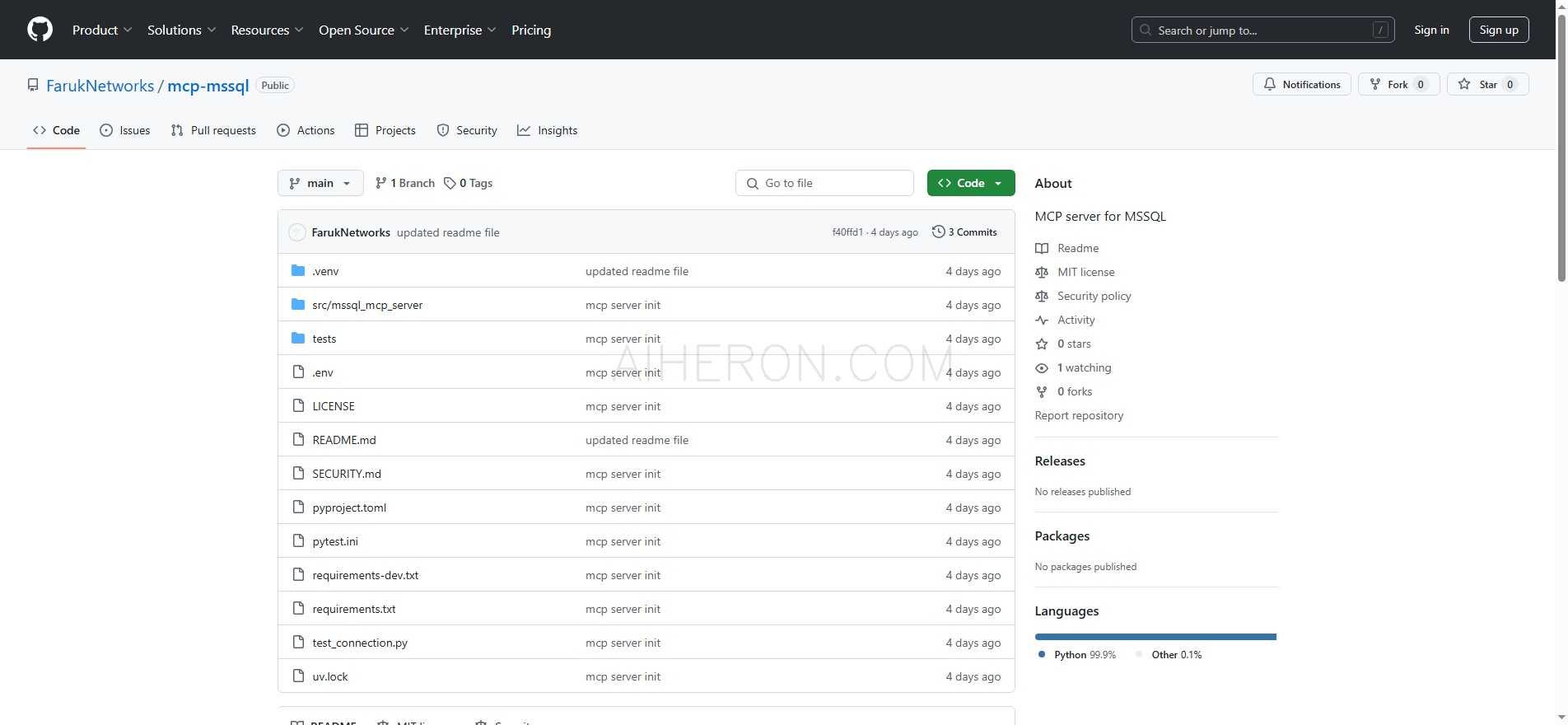Click the Sign up button
Viewport: 1568px width, 725px height.
click(x=1499, y=30)
